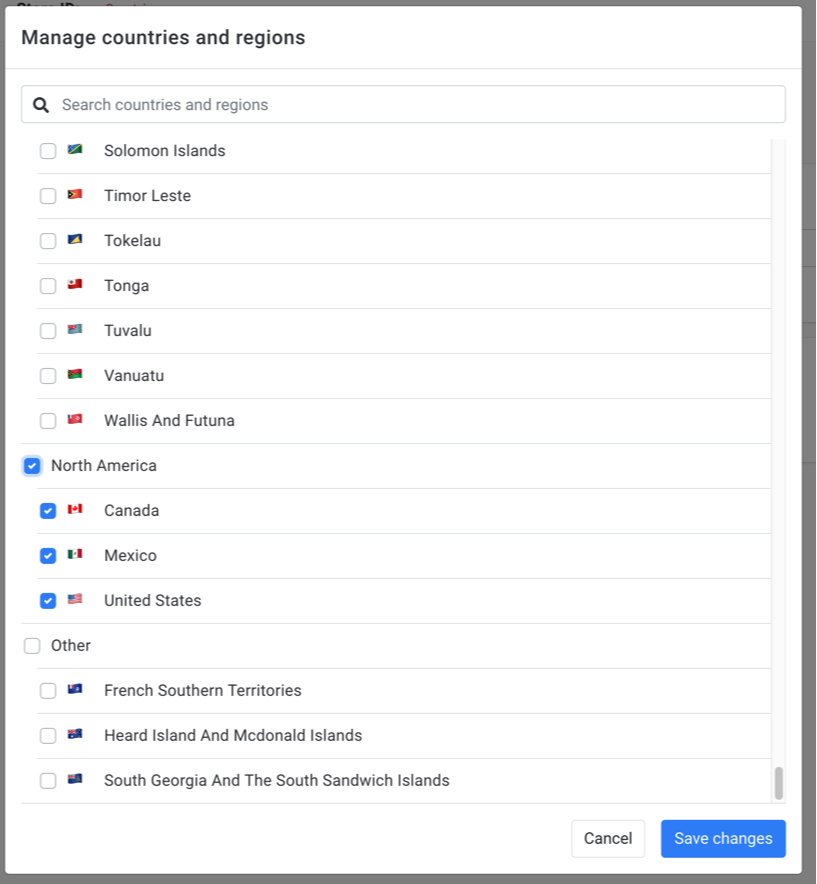Click the Tonga flag icon
The image size is (817, 884).
(75, 284)
